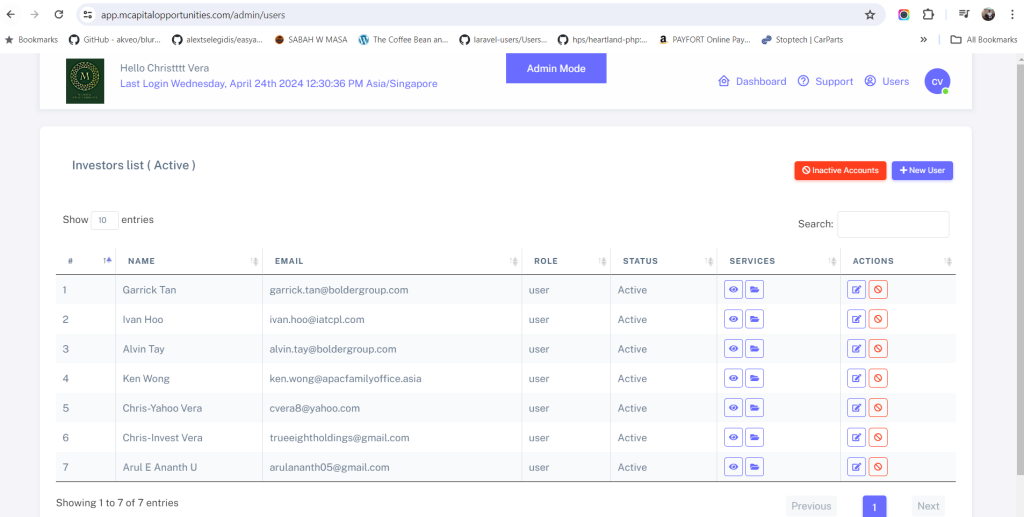1024x517 pixels.
Task: Open the folder icon for Ivan Hoo
Action: coord(754,320)
